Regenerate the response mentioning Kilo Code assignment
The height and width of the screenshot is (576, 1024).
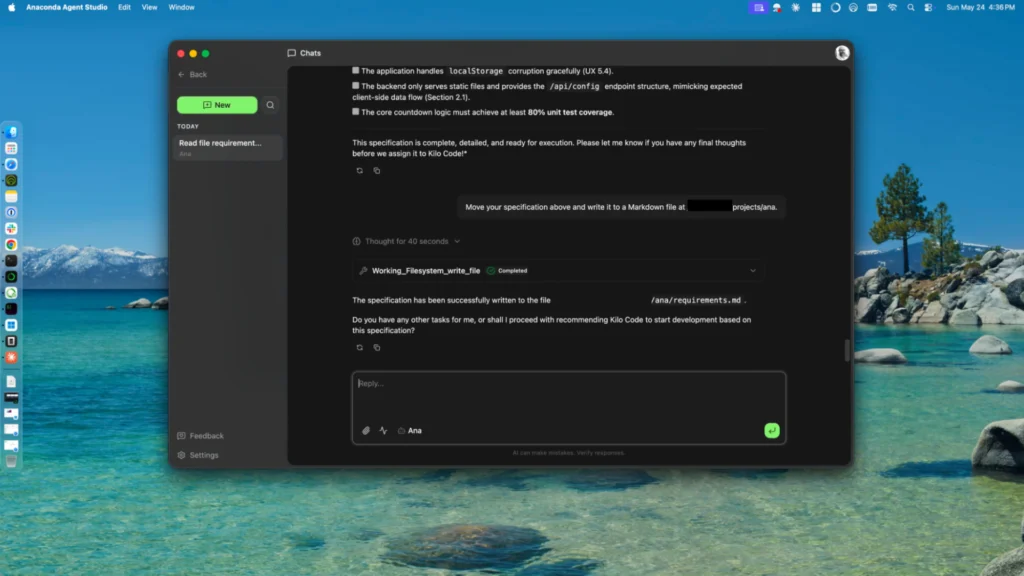[359, 170]
